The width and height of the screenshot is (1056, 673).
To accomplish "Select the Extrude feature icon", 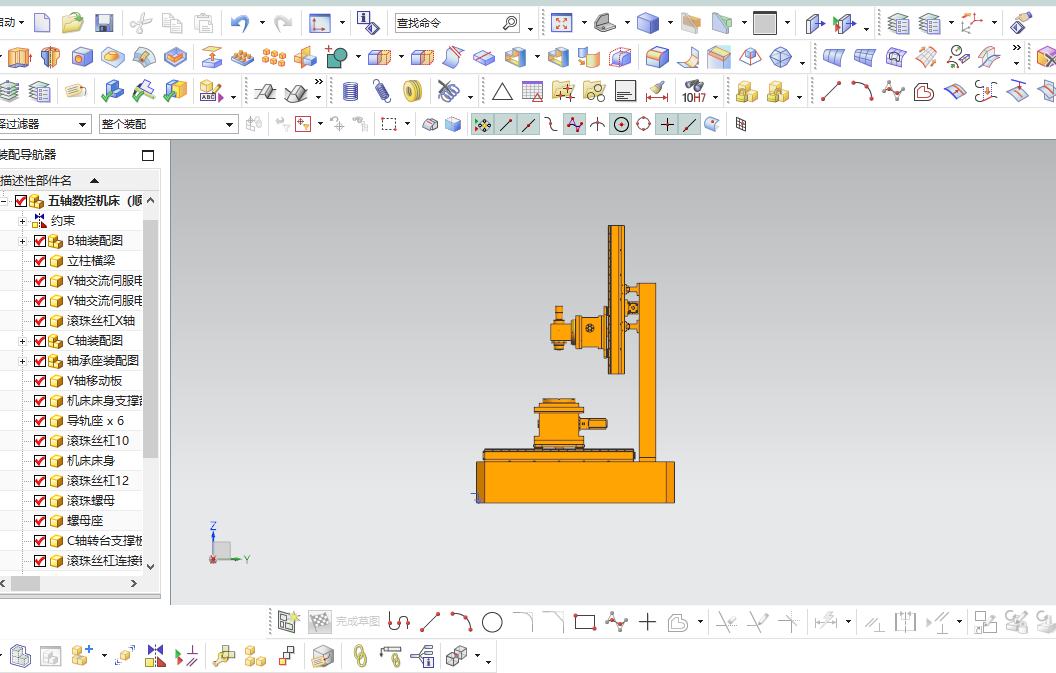I will coord(20,57).
